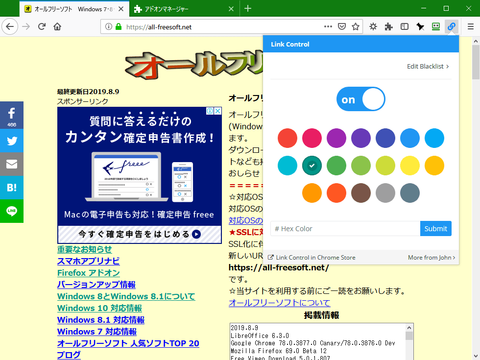Select the blue color swatch

coord(410,138)
